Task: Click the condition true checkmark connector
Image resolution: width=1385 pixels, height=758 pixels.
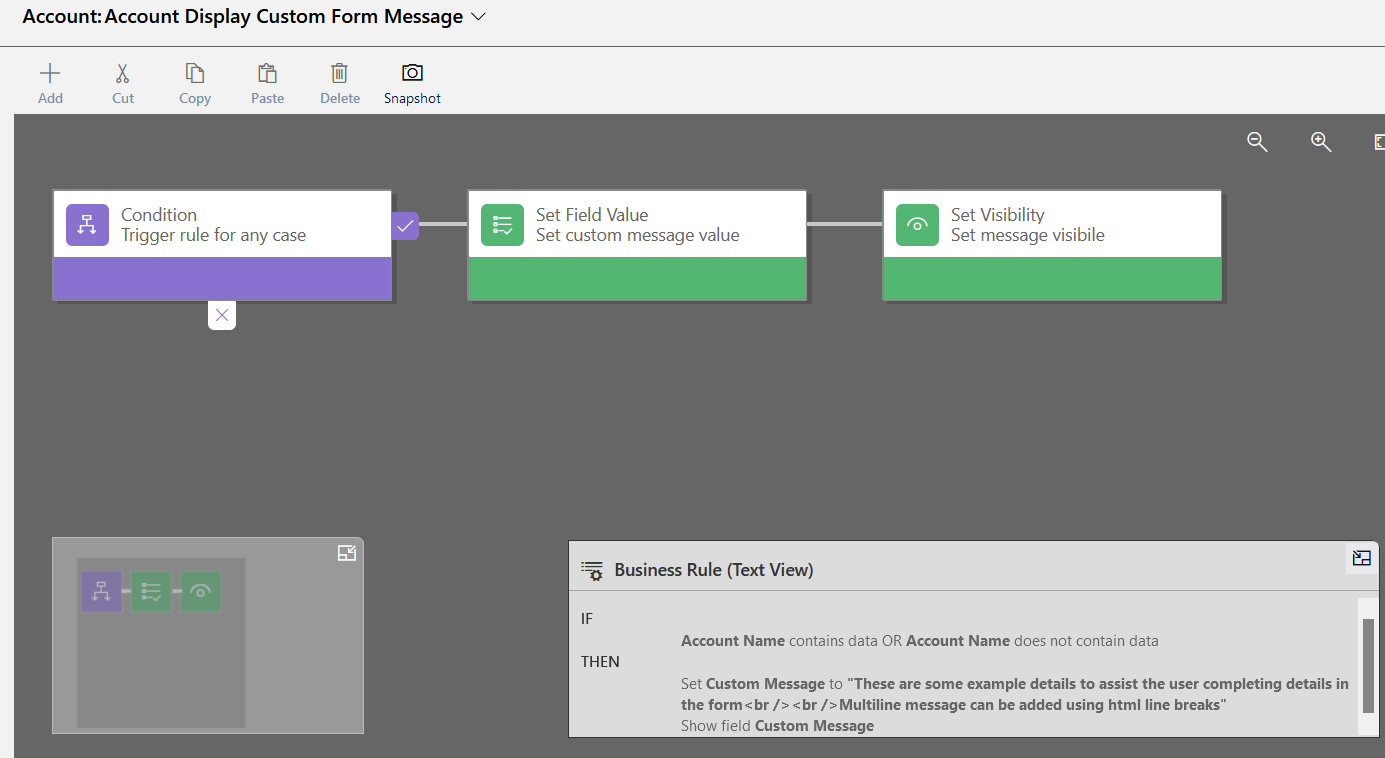Action: [405, 225]
